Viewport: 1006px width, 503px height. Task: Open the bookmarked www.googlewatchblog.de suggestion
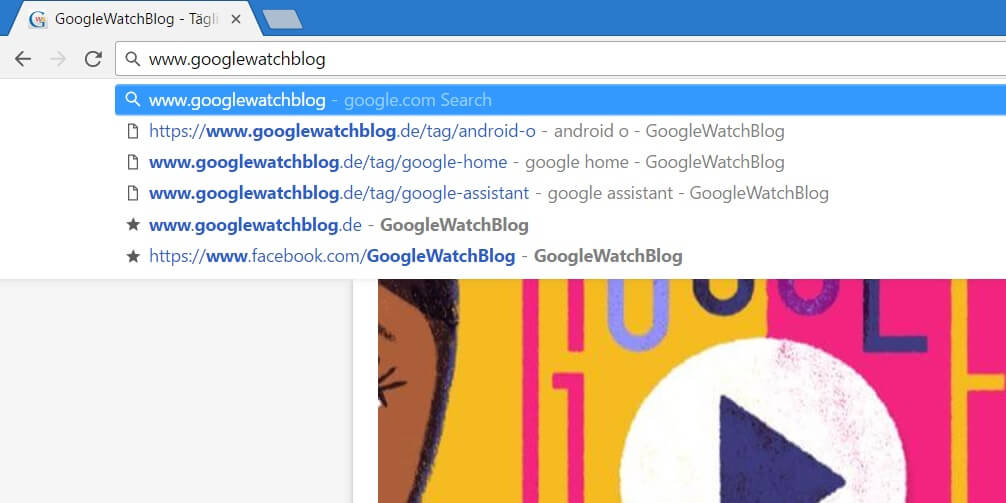coord(560,225)
